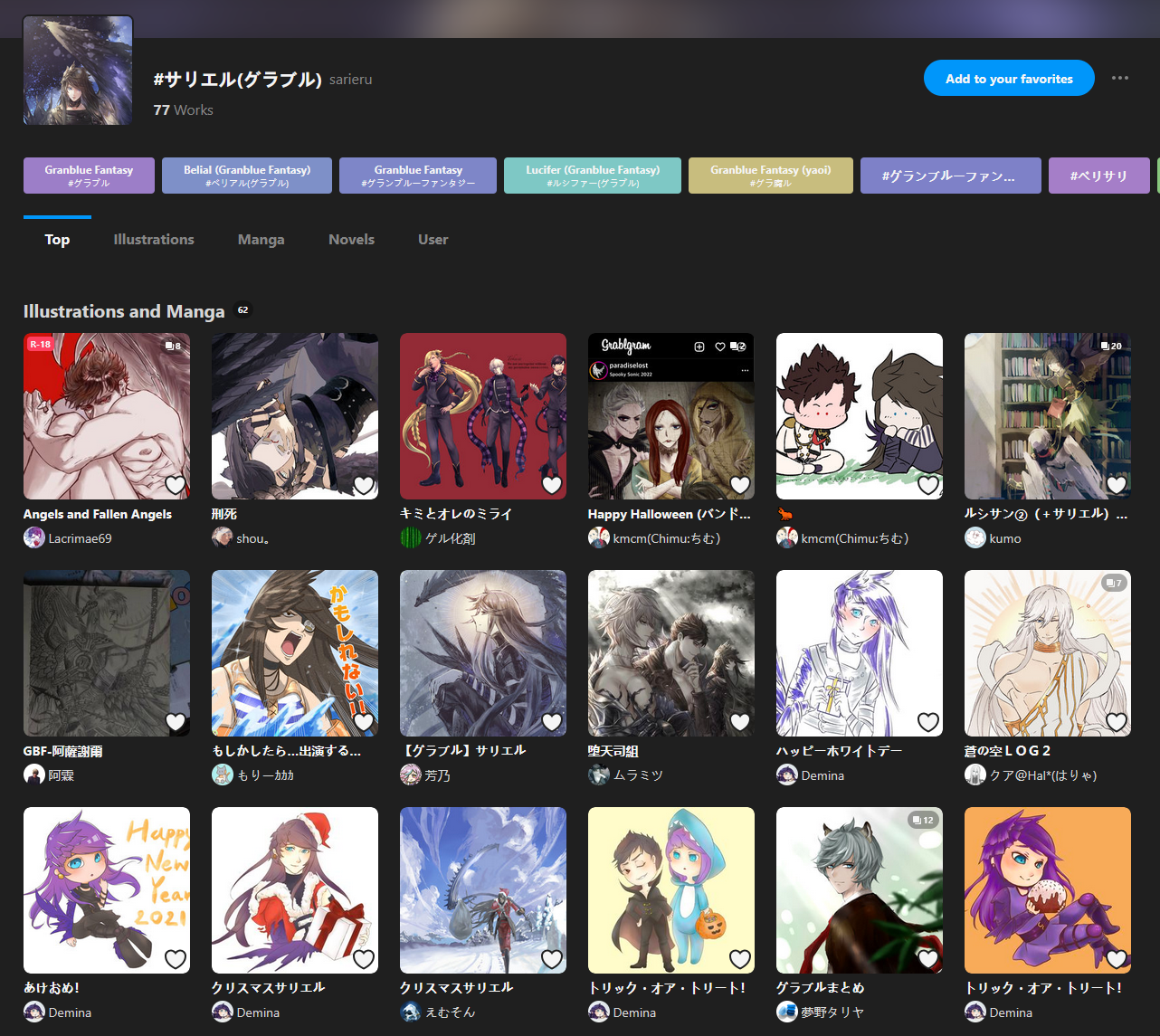Select the teal Lucifer (Granblue Fantasy) tag
The height and width of the screenshot is (1036, 1160).
click(x=593, y=176)
